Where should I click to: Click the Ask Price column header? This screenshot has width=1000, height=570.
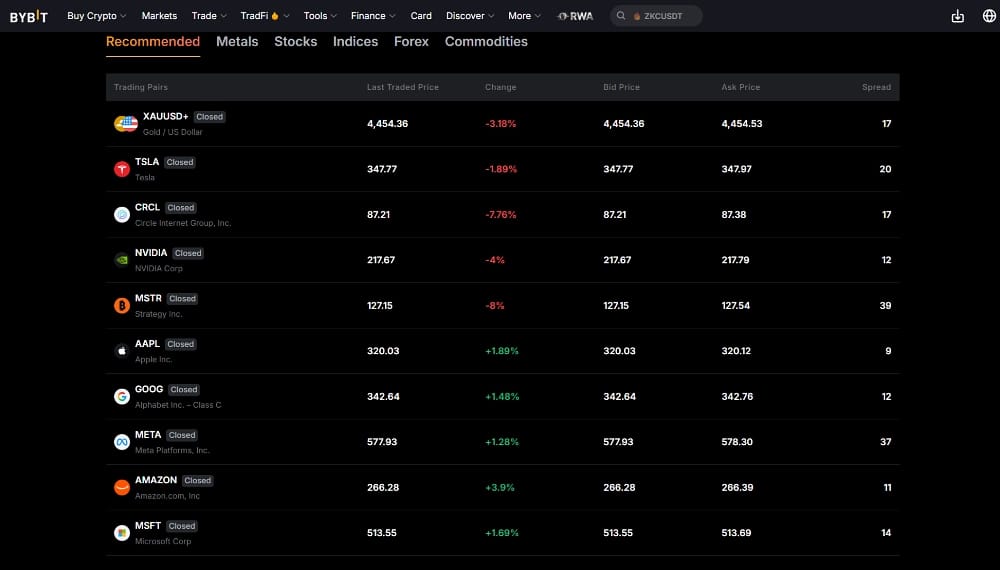pyautogui.click(x=740, y=87)
